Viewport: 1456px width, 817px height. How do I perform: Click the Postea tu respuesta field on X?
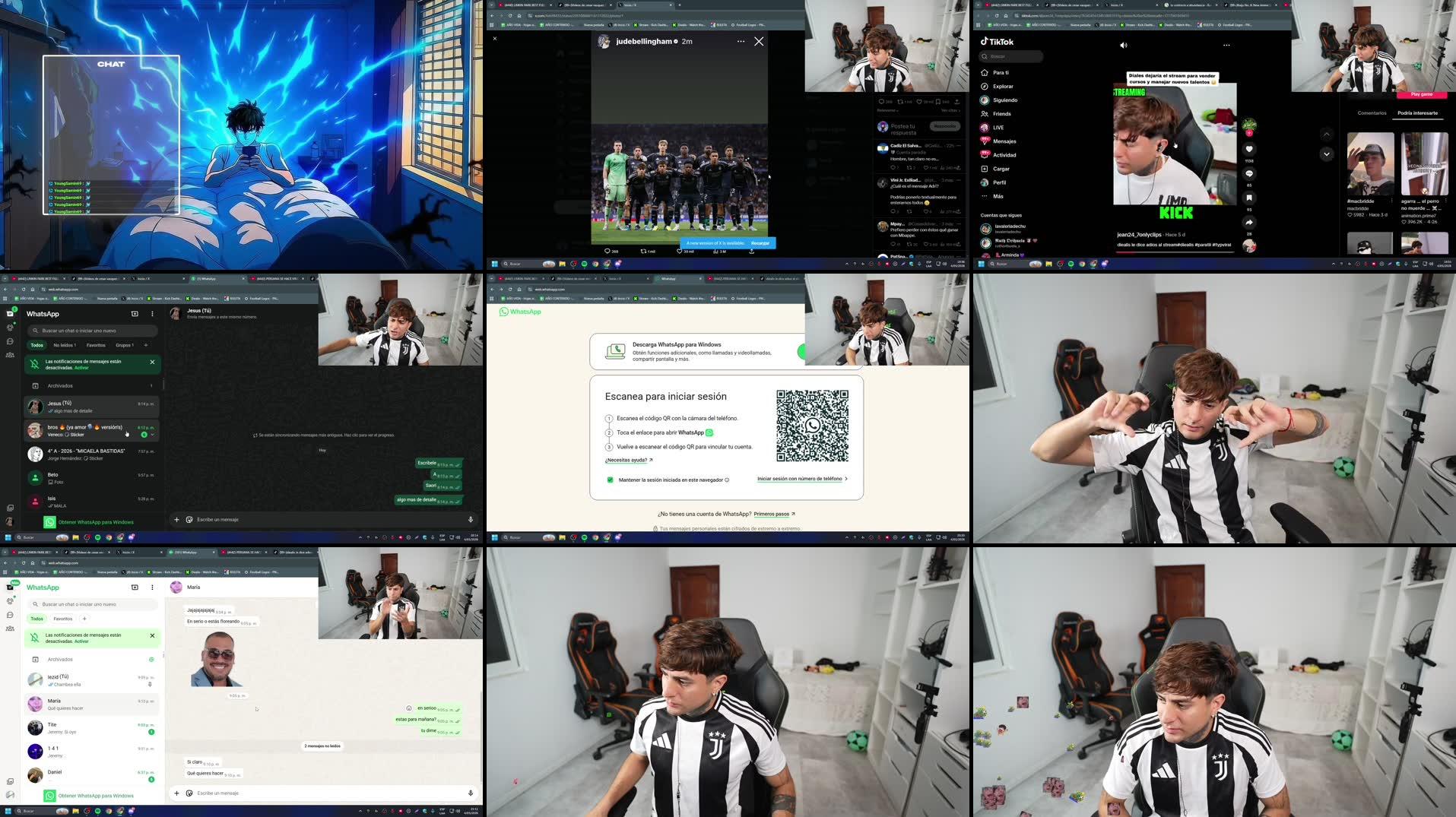pyautogui.click(x=903, y=129)
